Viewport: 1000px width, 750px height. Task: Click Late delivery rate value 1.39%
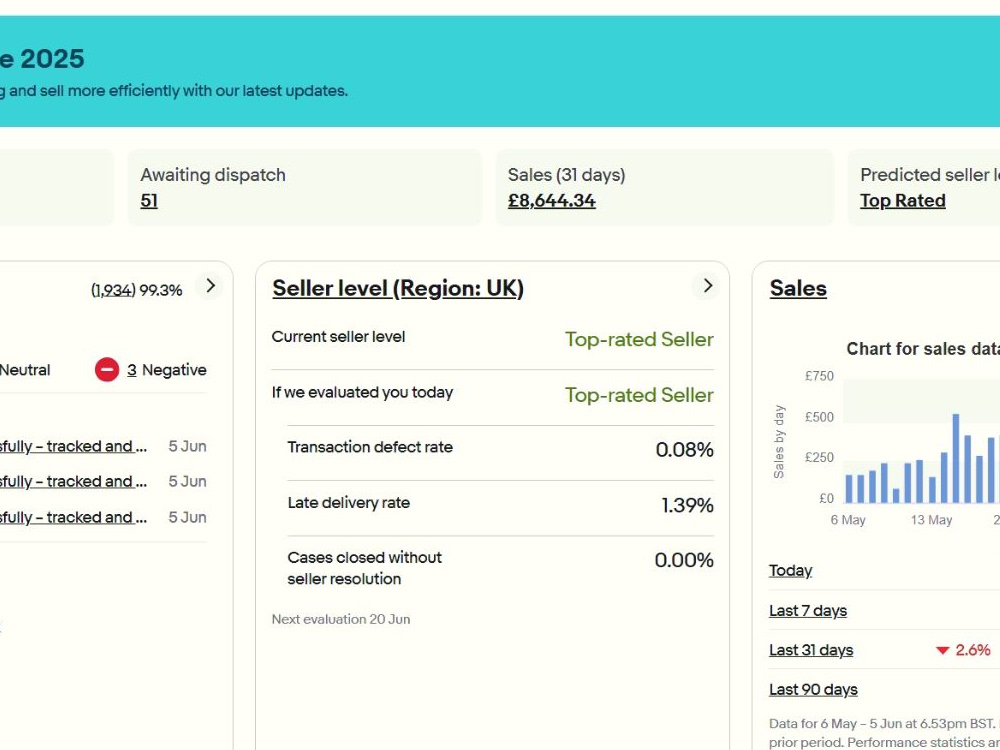(688, 506)
